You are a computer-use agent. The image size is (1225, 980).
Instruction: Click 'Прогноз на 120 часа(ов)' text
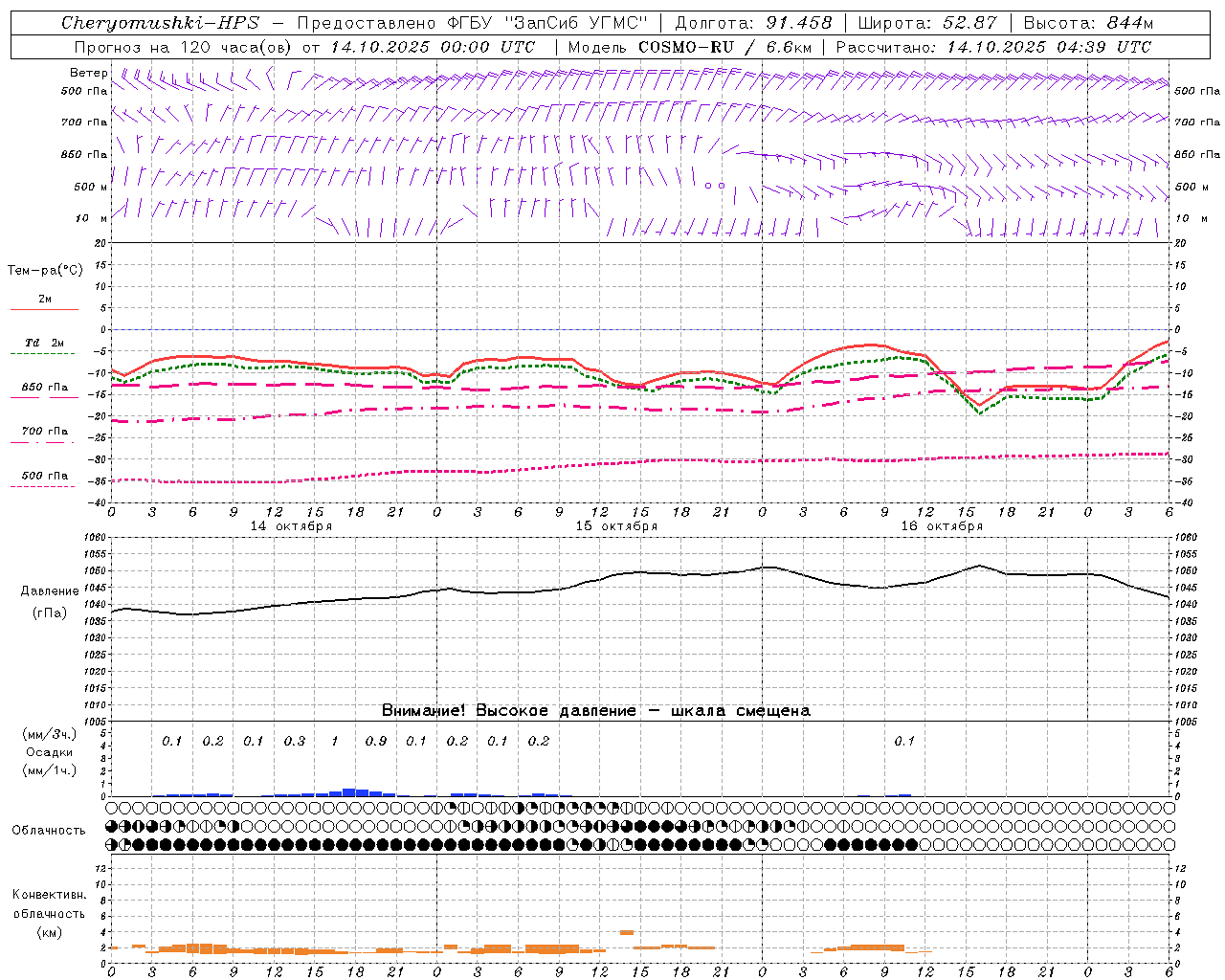pos(184,47)
